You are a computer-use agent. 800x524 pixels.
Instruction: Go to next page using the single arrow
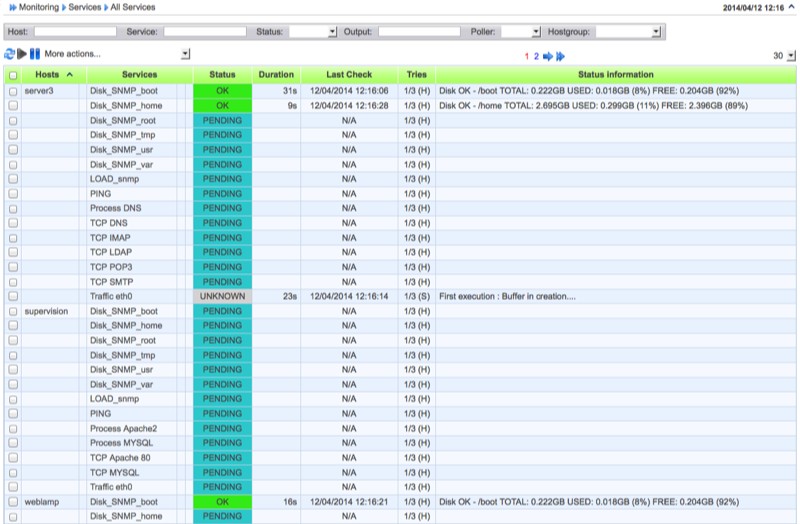[548, 56]
